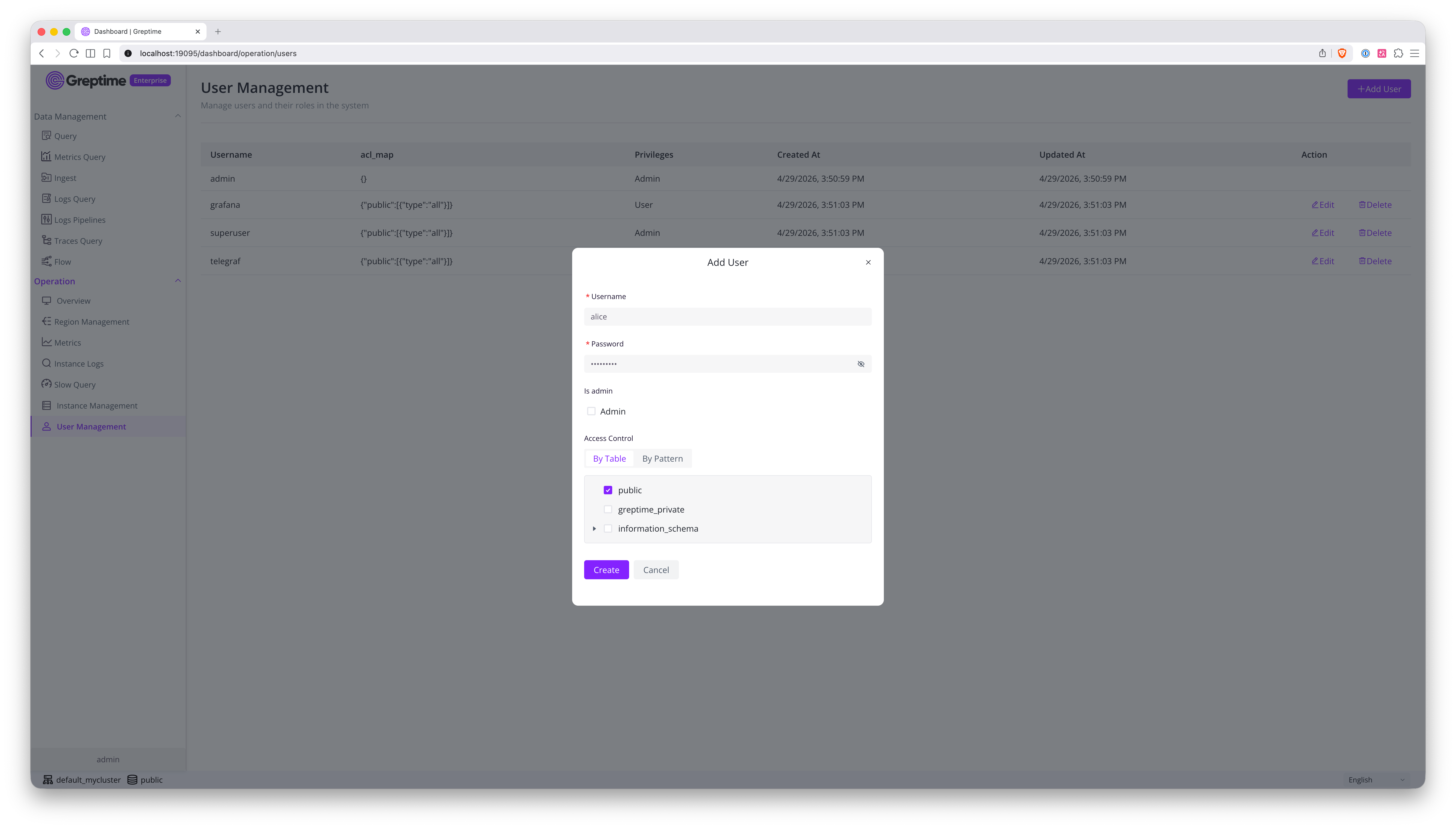The width and height of the screenshot is (1456, 829).
Task: Focus the Username input field
Action: click(x=727, y=316)
